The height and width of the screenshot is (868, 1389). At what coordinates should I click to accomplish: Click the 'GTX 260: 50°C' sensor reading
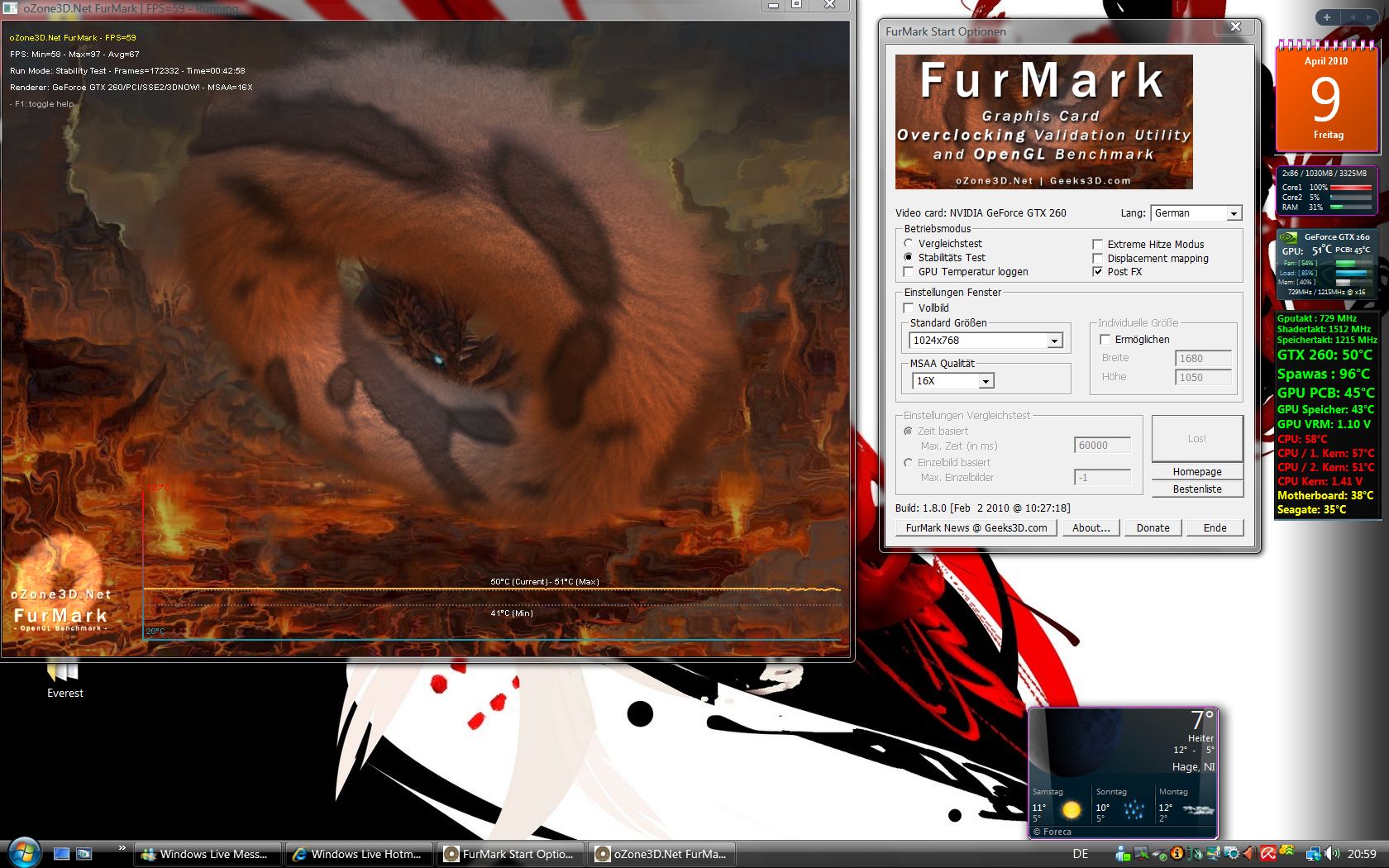(1325, 355)
